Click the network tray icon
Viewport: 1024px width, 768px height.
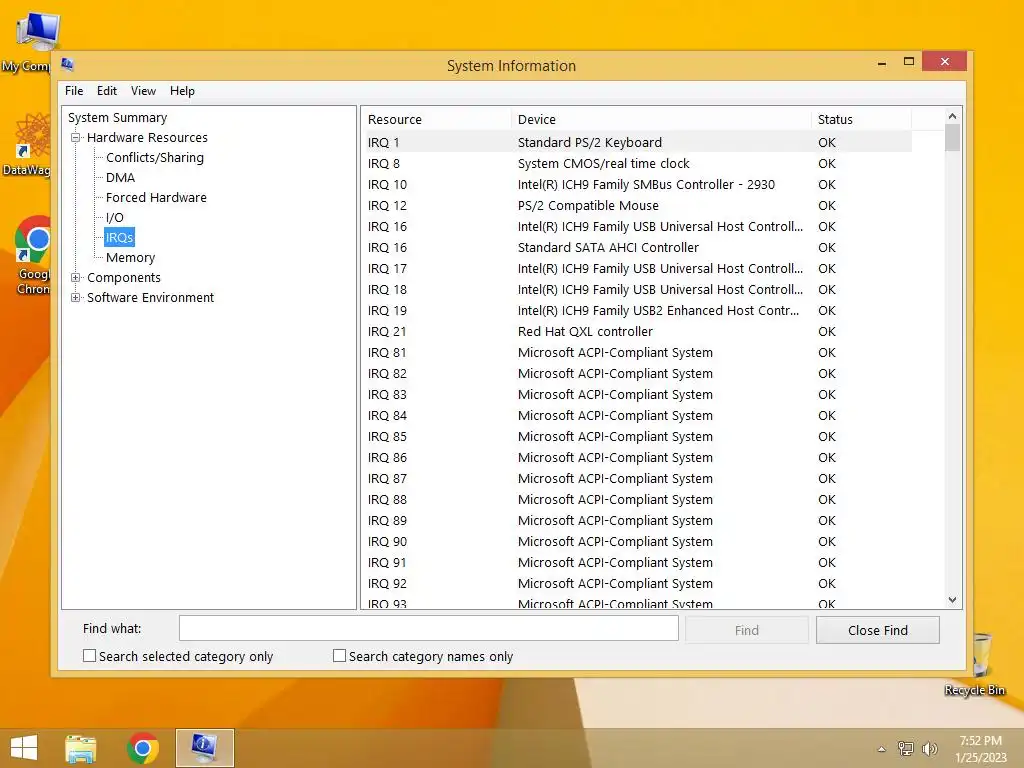[906, 749]
